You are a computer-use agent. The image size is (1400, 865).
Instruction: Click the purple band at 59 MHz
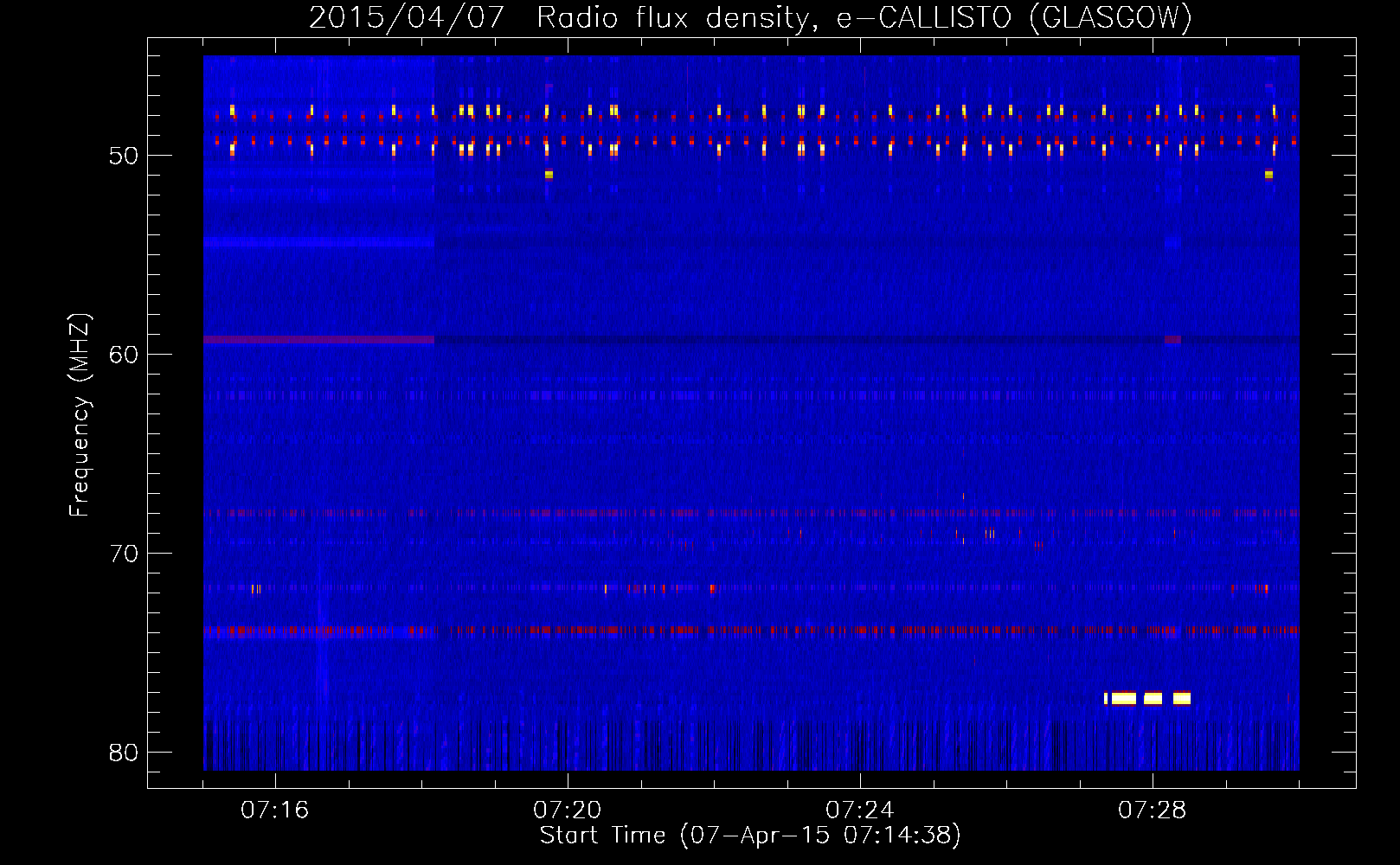[318, 340]
